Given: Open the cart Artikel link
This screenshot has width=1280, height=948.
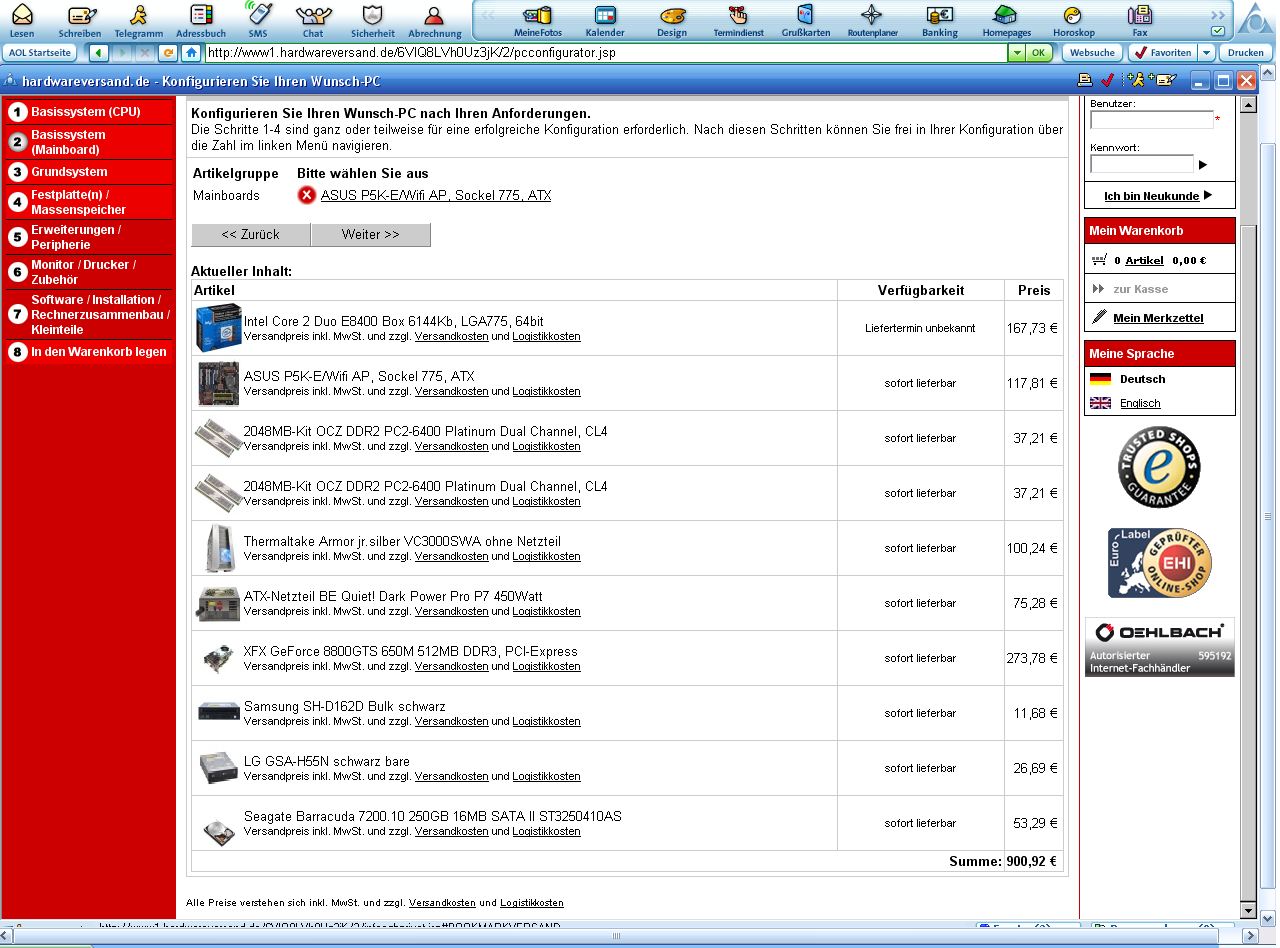Looking at the screenshot, I should (1144, 260).
